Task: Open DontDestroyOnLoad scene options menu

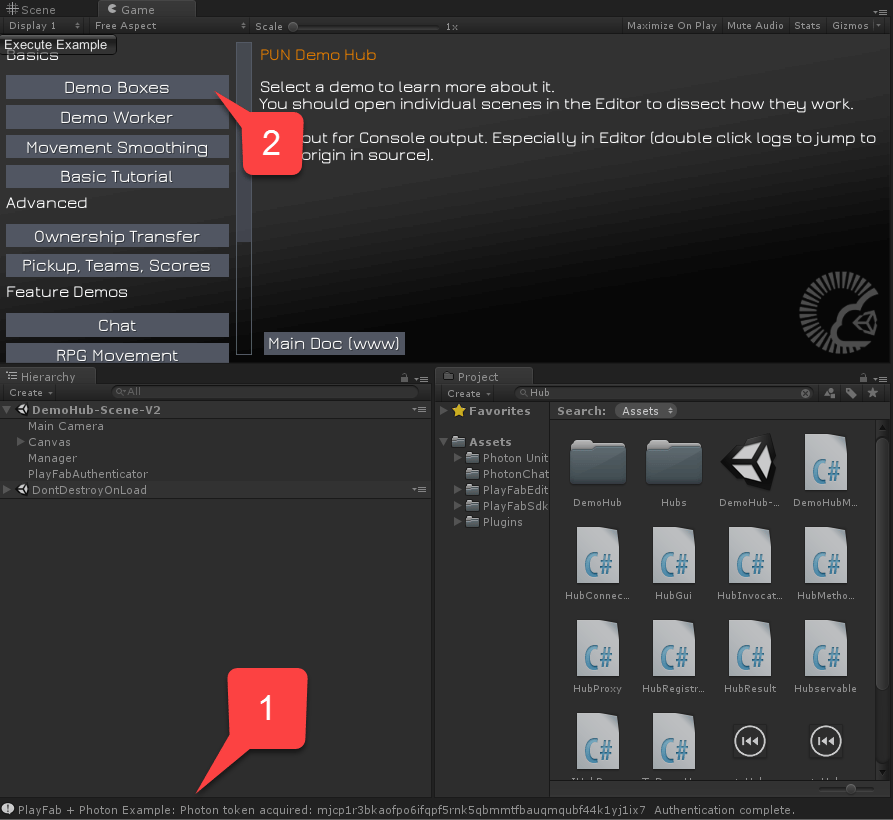Action: click(420, 489)
